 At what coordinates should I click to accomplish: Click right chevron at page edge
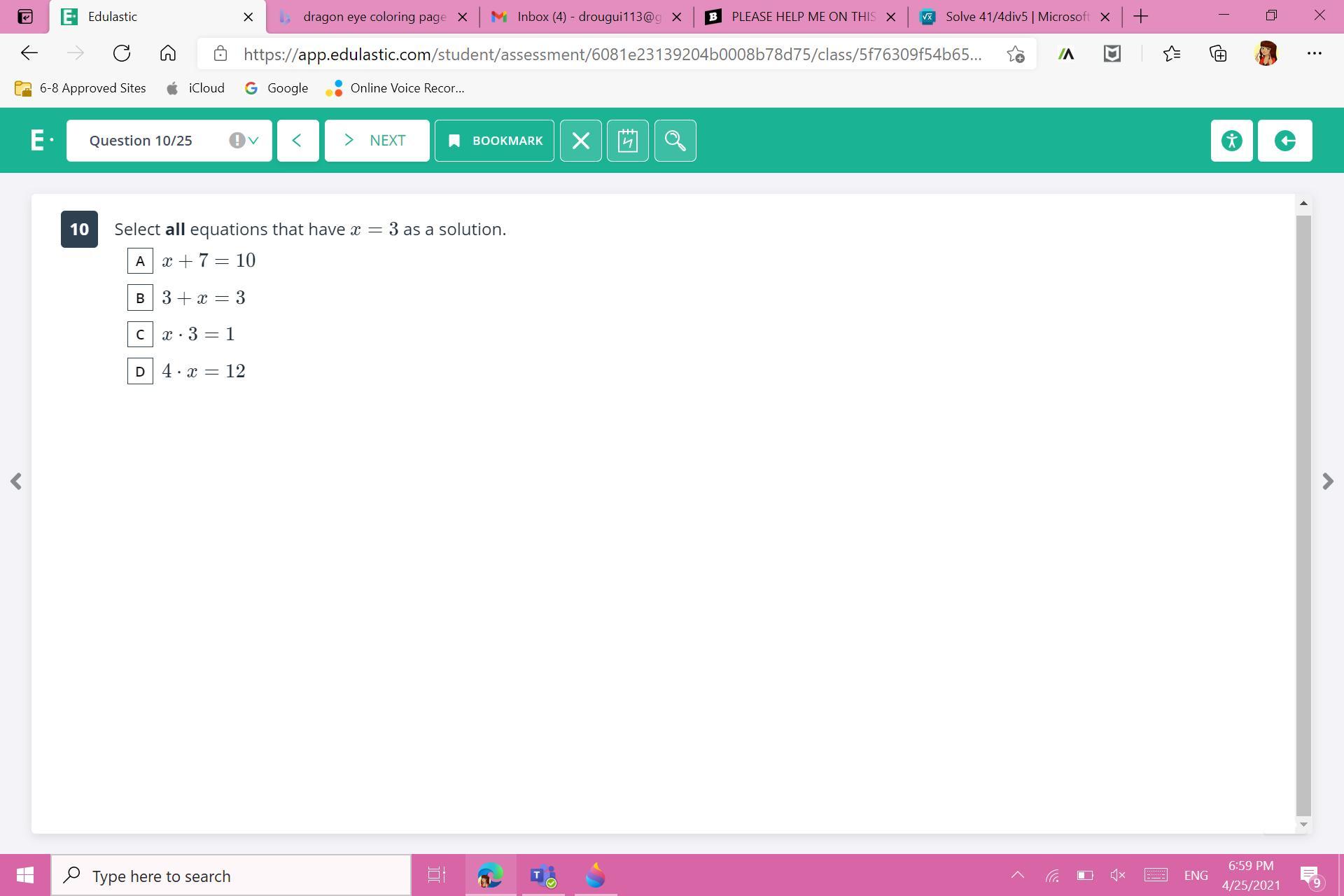click(x=1327, y=482)
